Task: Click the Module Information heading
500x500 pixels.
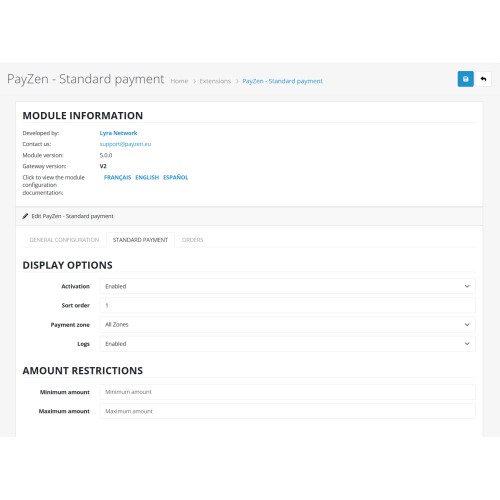Action: (x=83, y=116)
